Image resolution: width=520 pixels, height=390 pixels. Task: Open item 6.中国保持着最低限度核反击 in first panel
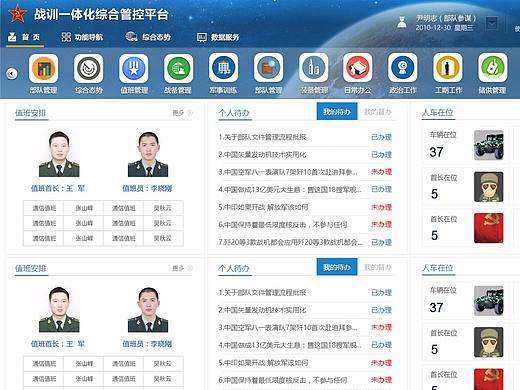pyautogui.click(x=283, y=225)
